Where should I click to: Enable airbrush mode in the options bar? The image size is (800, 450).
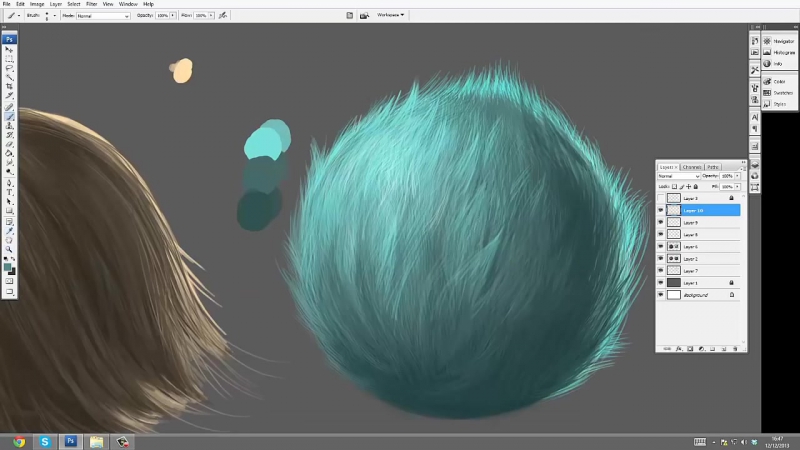(222, 16)
